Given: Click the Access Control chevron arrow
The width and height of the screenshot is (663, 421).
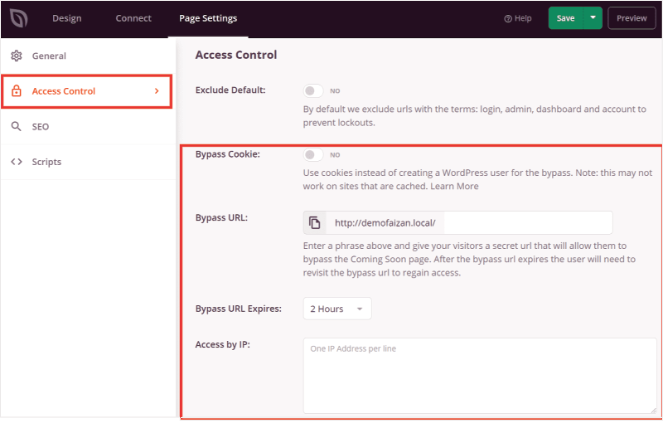Looking at the screenshot, I should tap(156, 92).
